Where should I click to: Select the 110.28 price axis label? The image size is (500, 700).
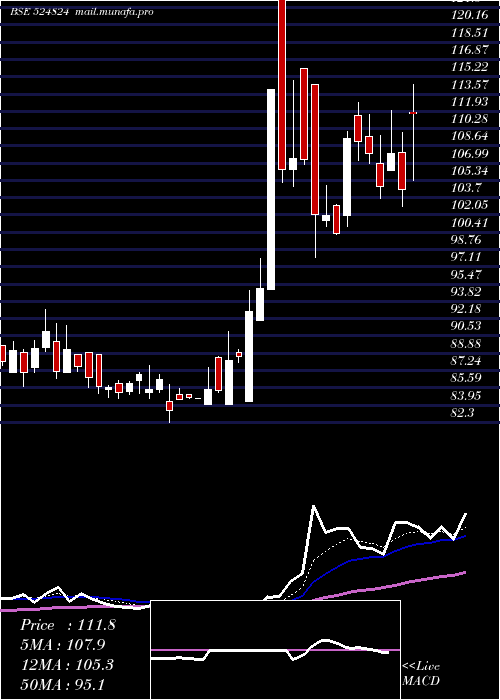[x=469, y=119]
